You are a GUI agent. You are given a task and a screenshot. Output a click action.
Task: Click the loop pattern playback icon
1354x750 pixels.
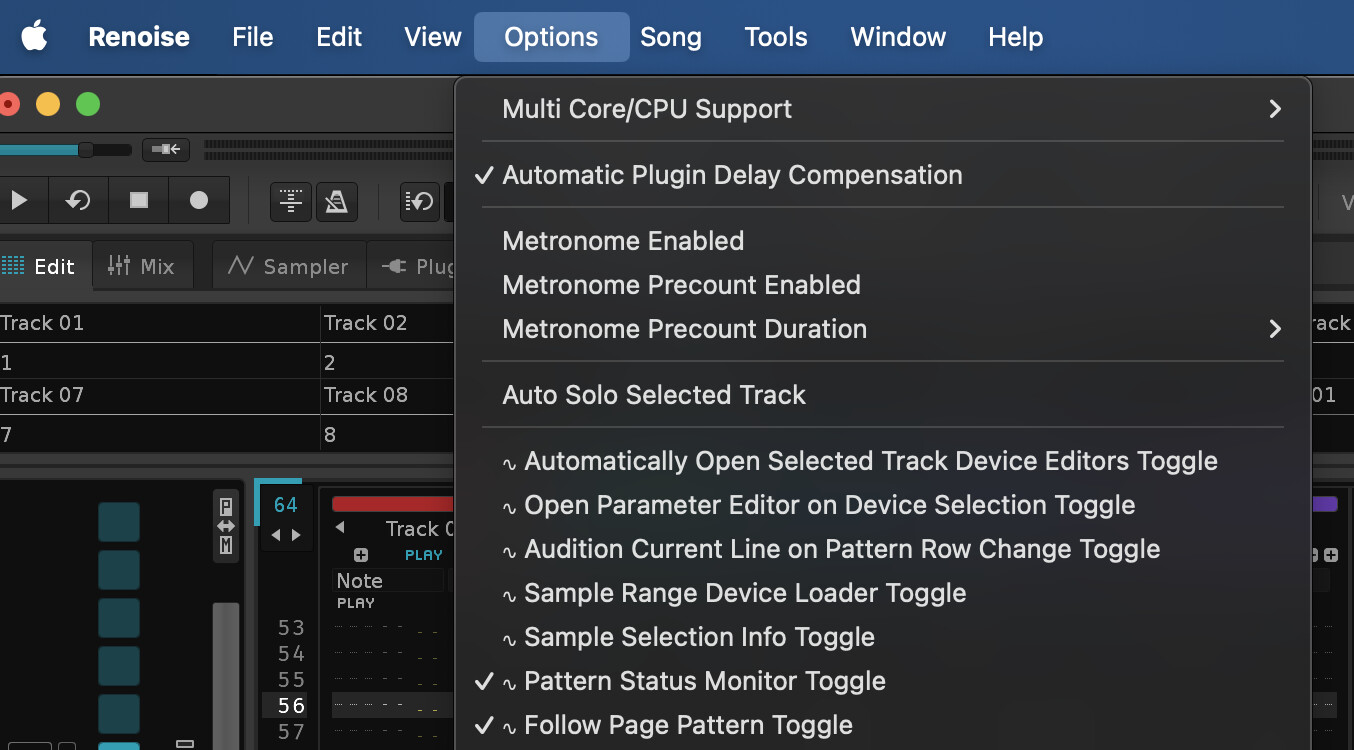point(78,201)
